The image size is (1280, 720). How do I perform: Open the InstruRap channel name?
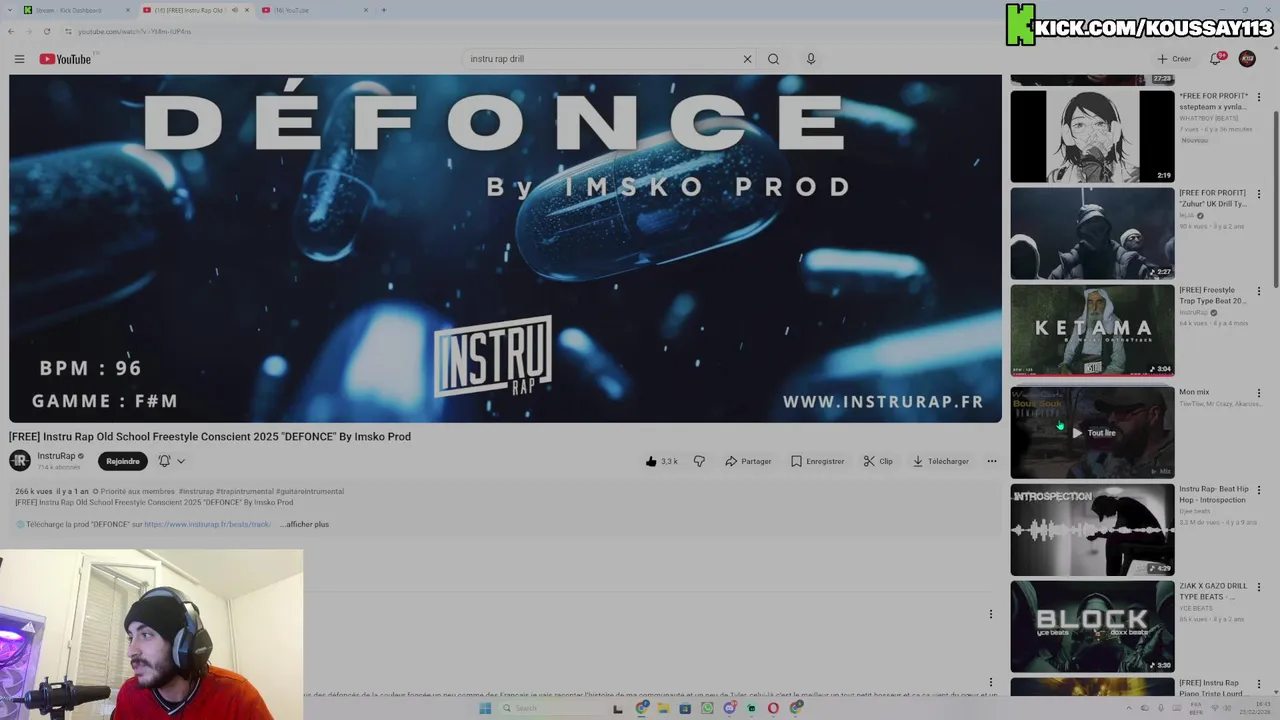point(57,456)
